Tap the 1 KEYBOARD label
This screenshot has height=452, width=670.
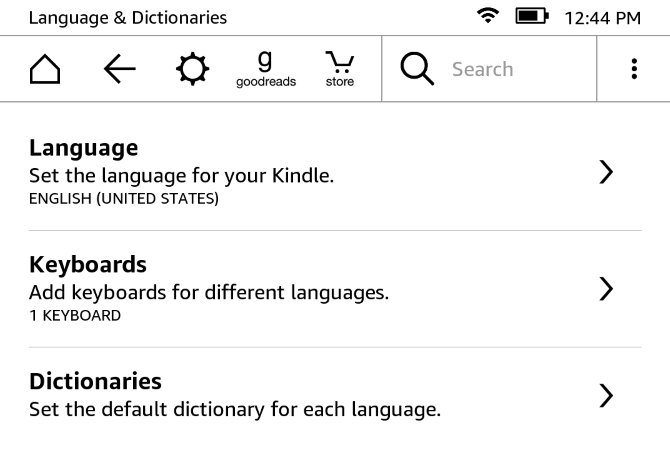tap(75, 316)
